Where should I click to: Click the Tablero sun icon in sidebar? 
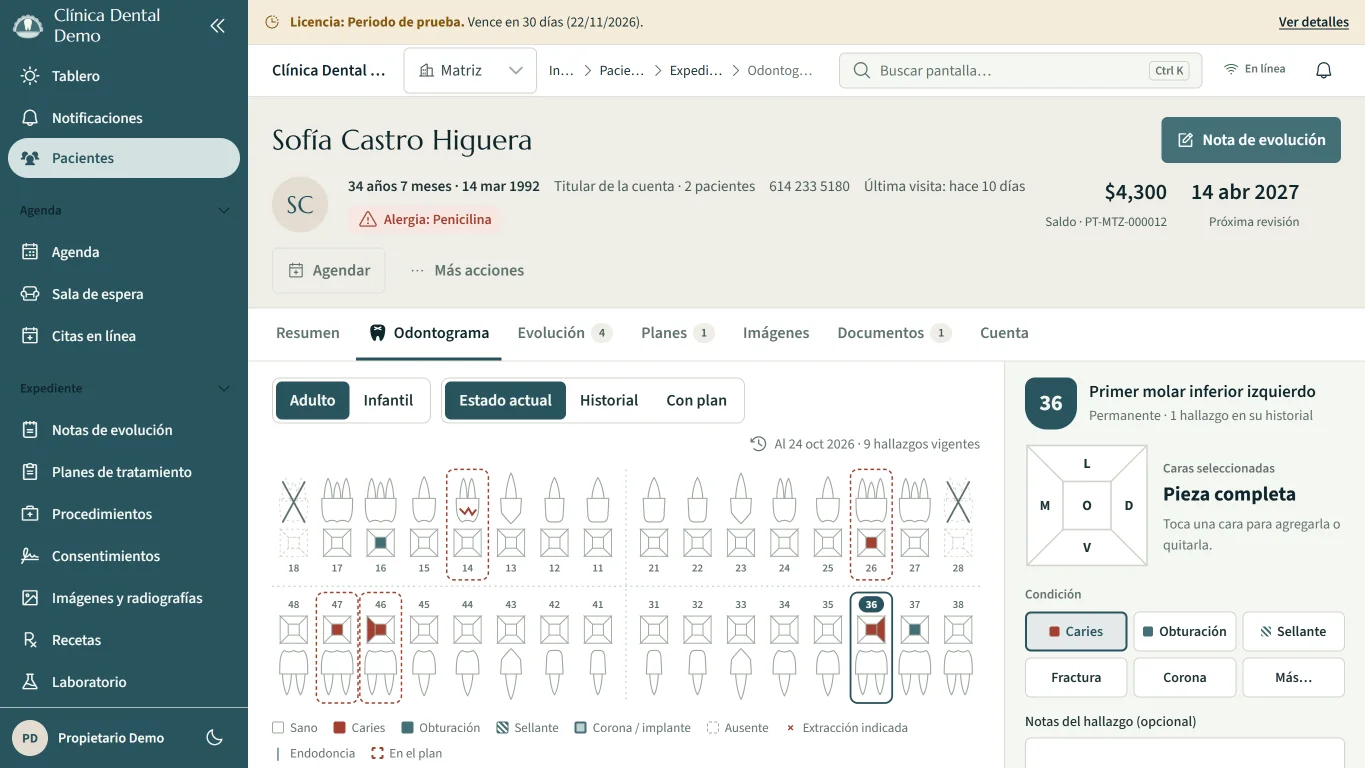coord(30,76)
